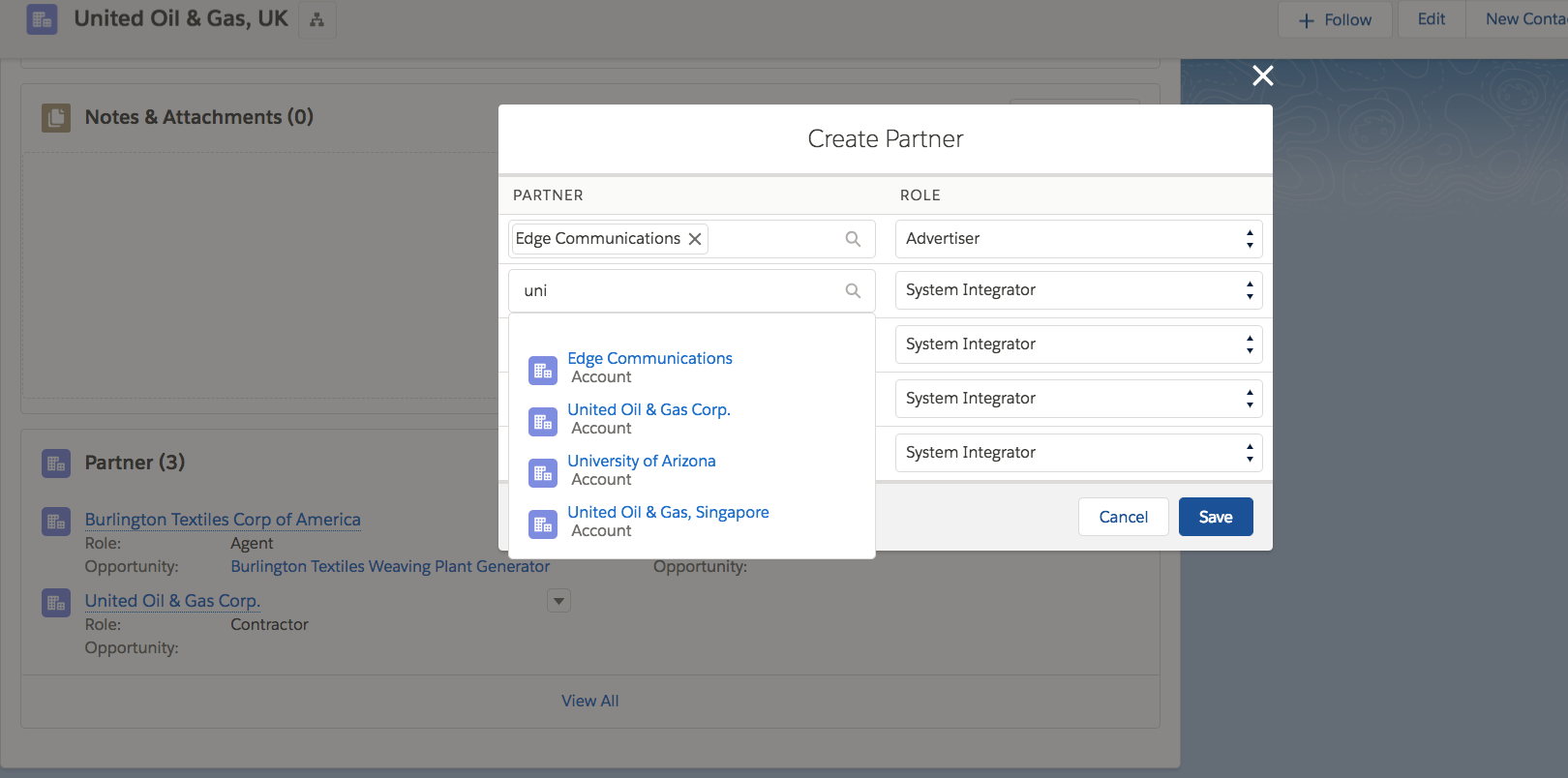
Task: Open the Advertiser role dropdown
Action: click(x=1078, y=239)
